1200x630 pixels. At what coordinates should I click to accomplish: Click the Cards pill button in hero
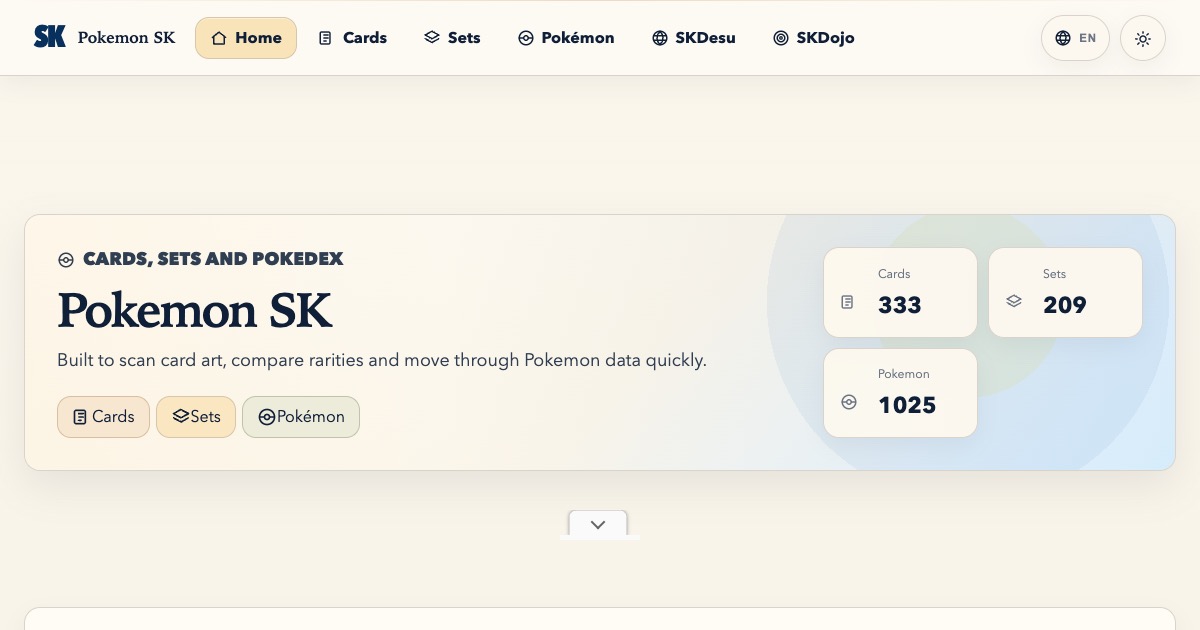pyautogui.click(x=103, y=417)
